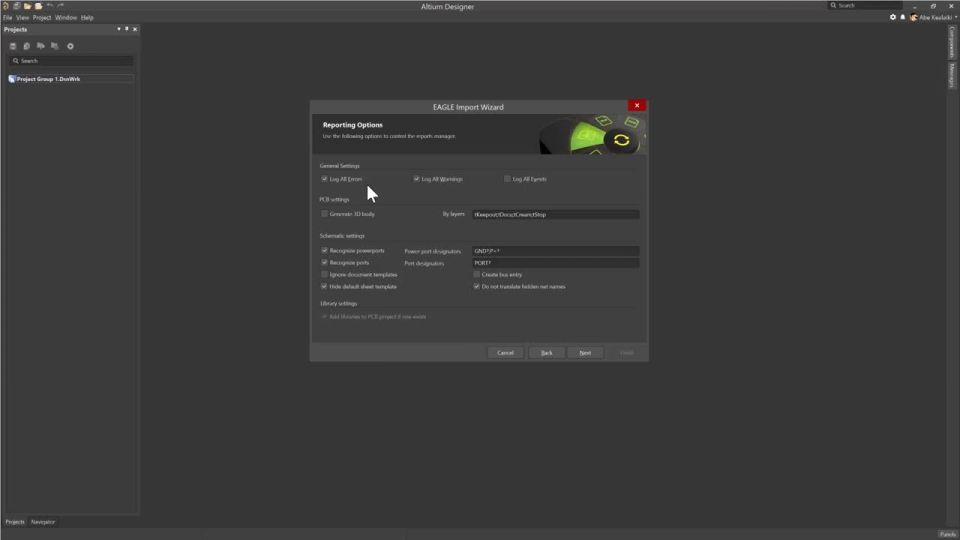
Task: Open the Project menu
Action: coord(42,18)
